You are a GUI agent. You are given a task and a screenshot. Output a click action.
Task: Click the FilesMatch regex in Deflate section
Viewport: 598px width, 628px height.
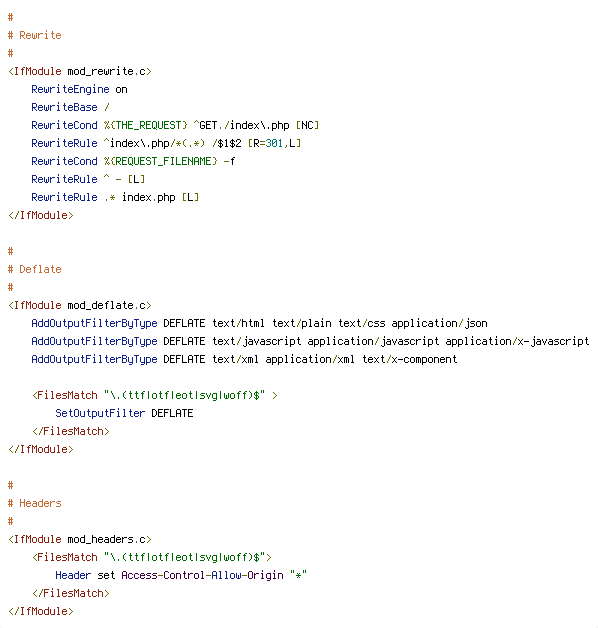[184, 395]
